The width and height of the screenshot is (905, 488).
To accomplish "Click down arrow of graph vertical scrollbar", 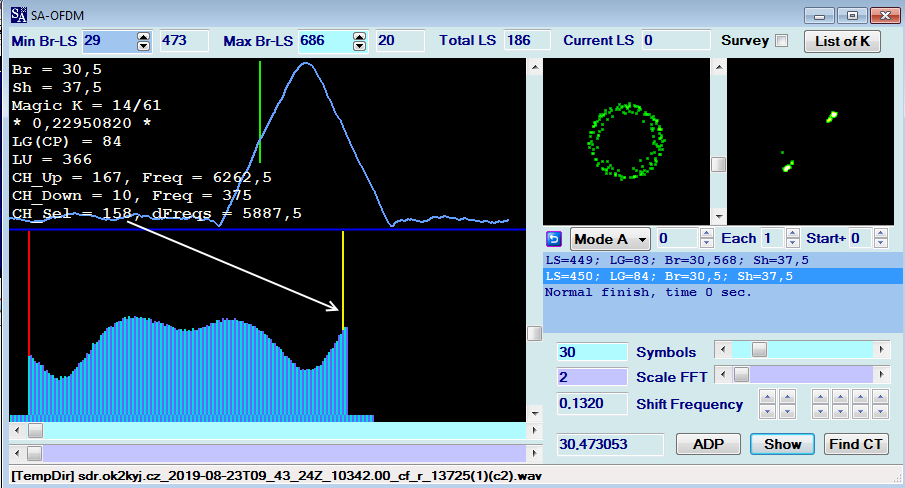I will click(x=535, y=413).
